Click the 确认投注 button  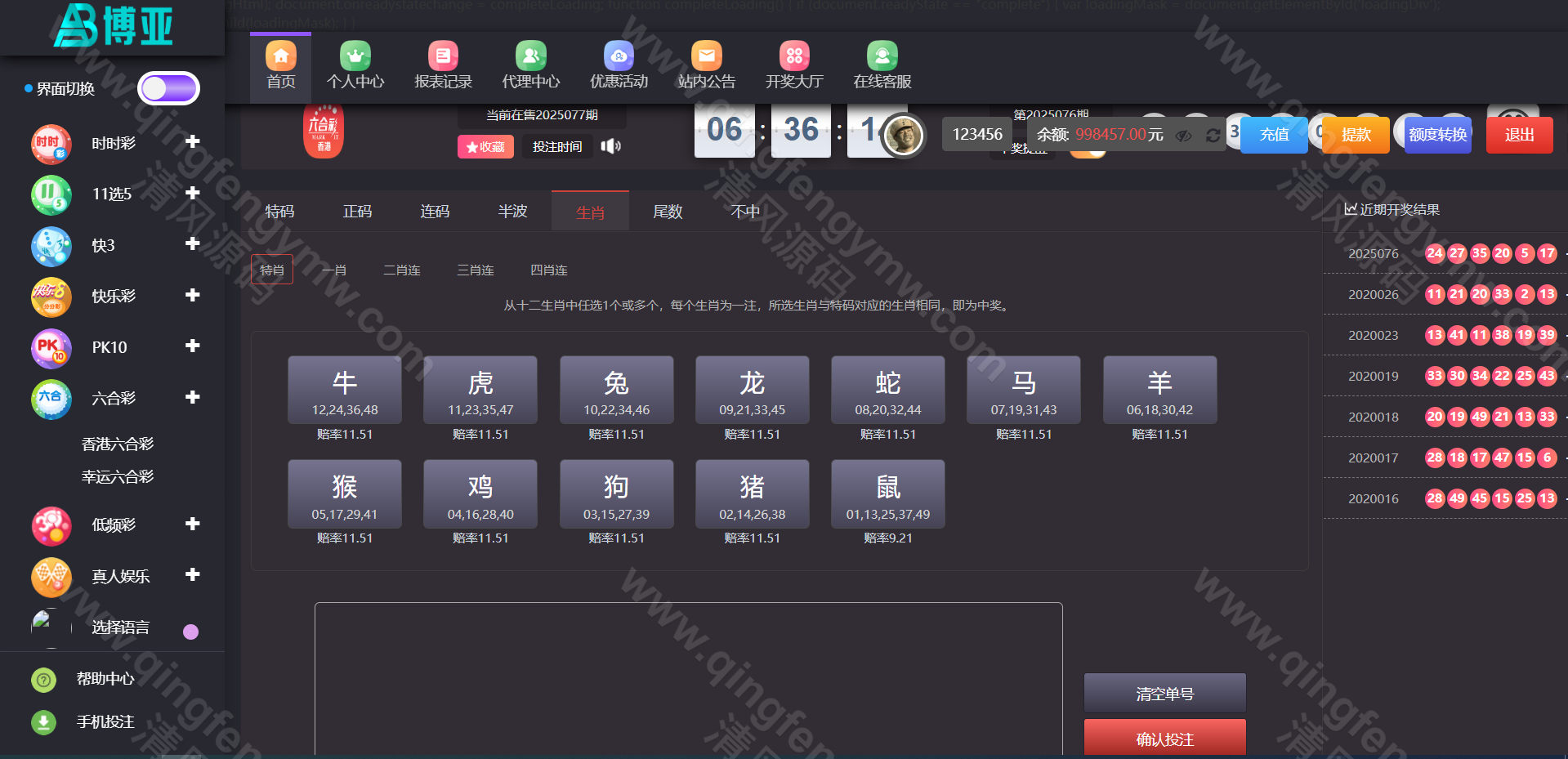[x=1164, y=739]
